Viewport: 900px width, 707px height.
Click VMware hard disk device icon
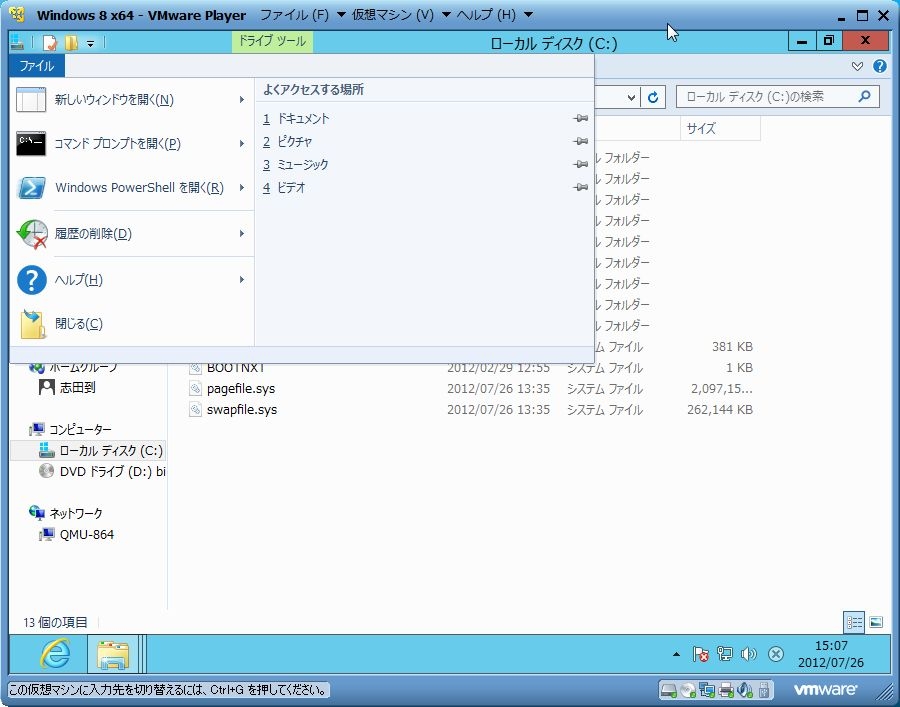pos(669,689)
